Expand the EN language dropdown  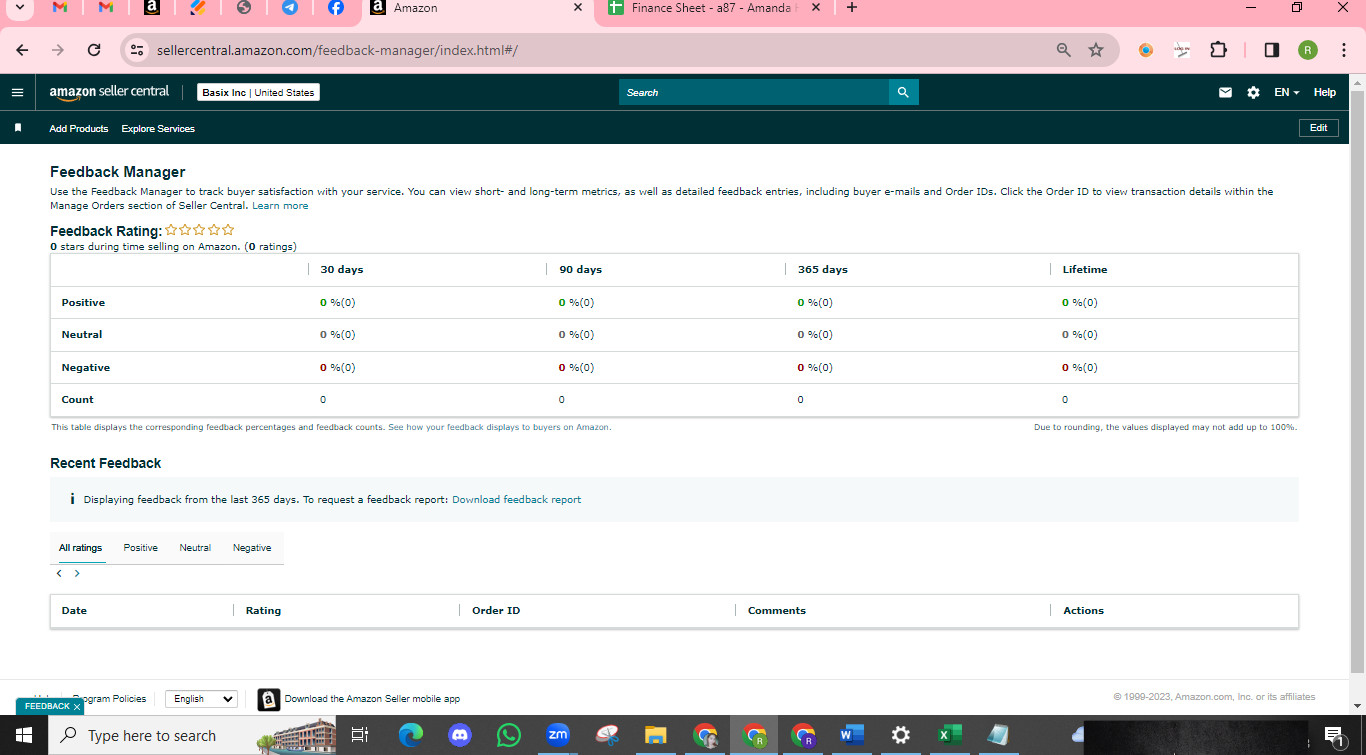click(x=1287, y=92)
